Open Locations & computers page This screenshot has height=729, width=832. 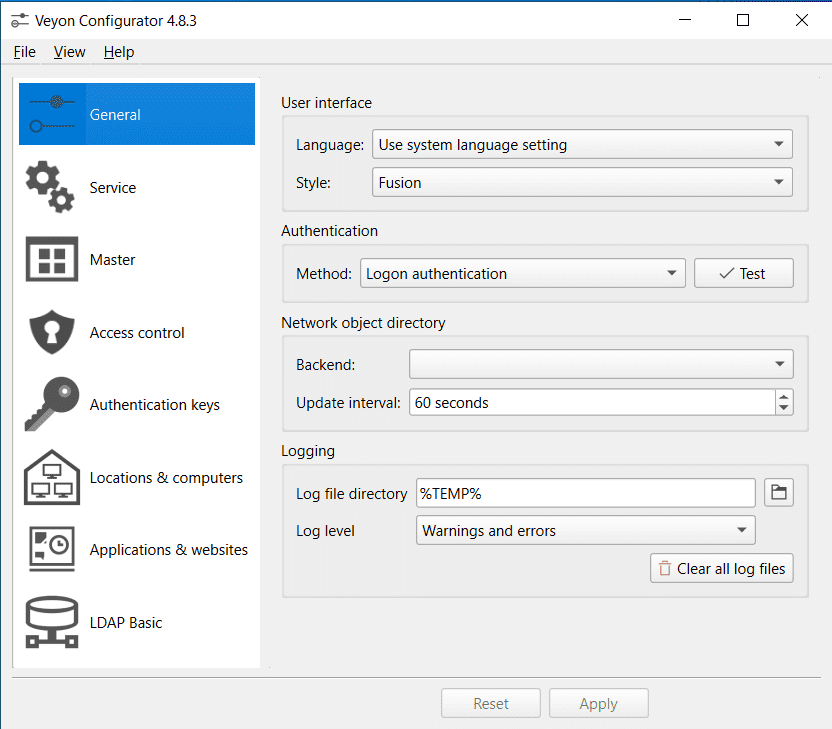click(137, 477)
